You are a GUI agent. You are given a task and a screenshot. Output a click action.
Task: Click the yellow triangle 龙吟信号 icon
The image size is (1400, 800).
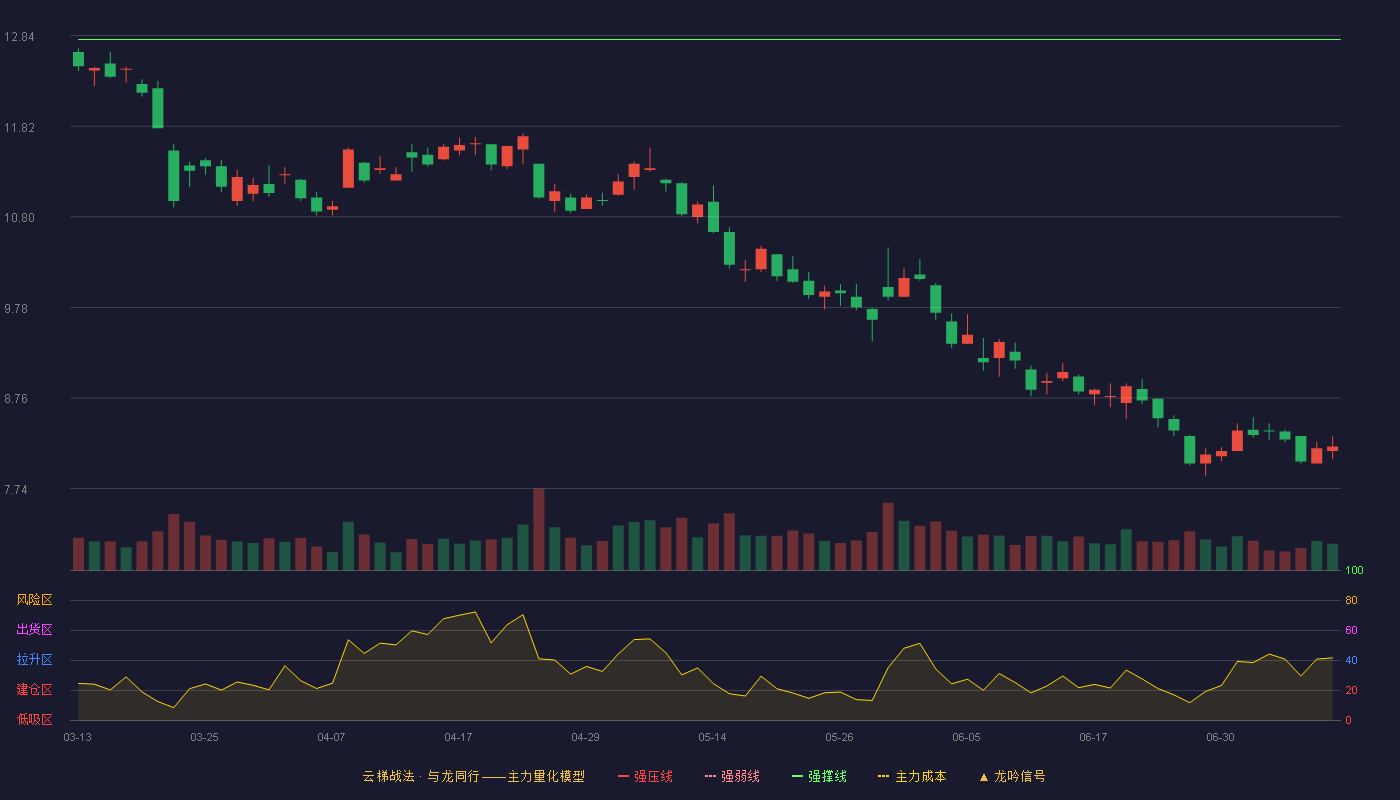click(983, 776)
